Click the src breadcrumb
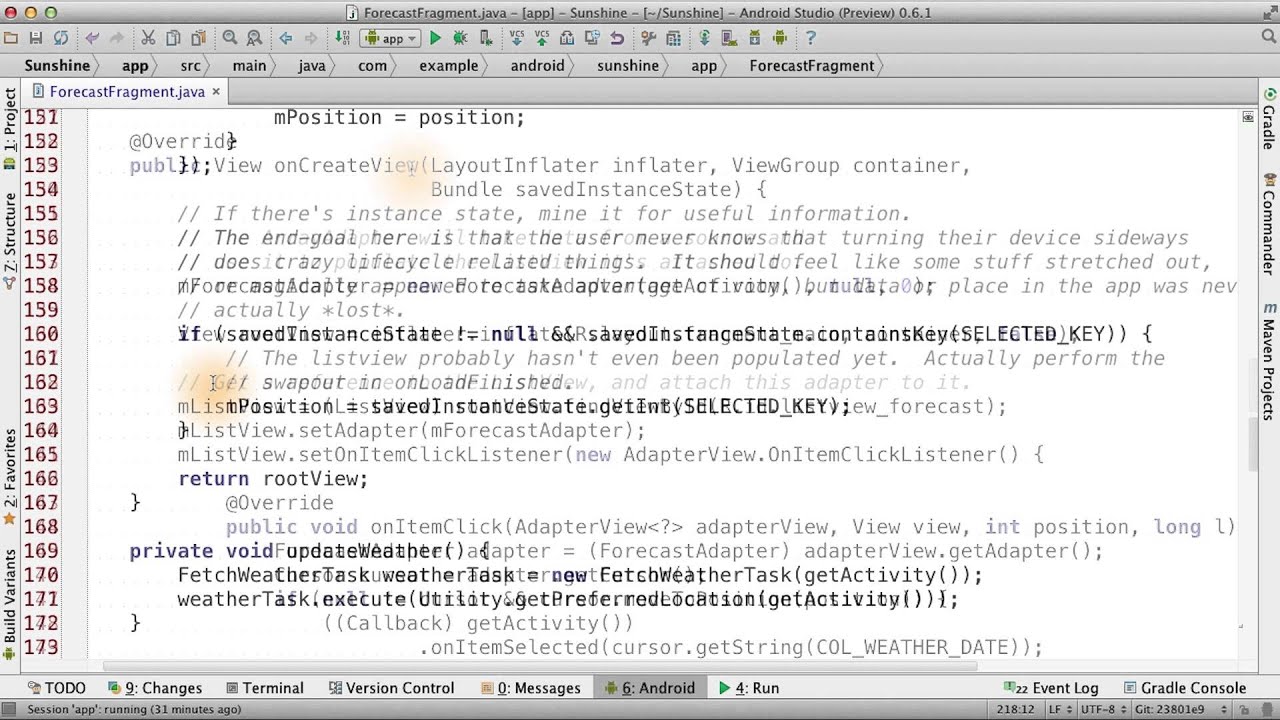This screenshot has width=1280, height=720. point(190,66)
